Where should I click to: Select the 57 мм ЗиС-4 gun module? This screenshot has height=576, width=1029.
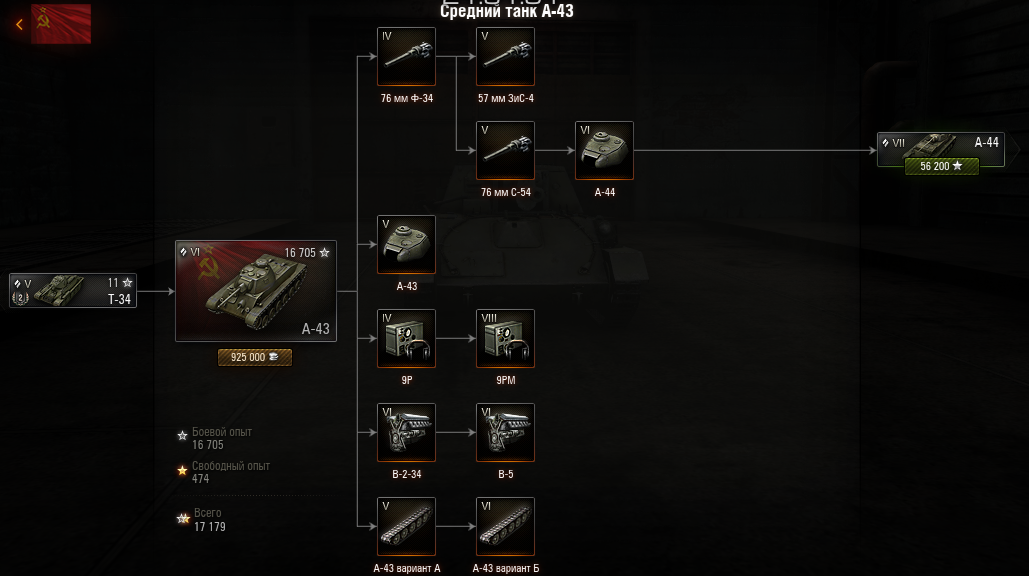505,56
